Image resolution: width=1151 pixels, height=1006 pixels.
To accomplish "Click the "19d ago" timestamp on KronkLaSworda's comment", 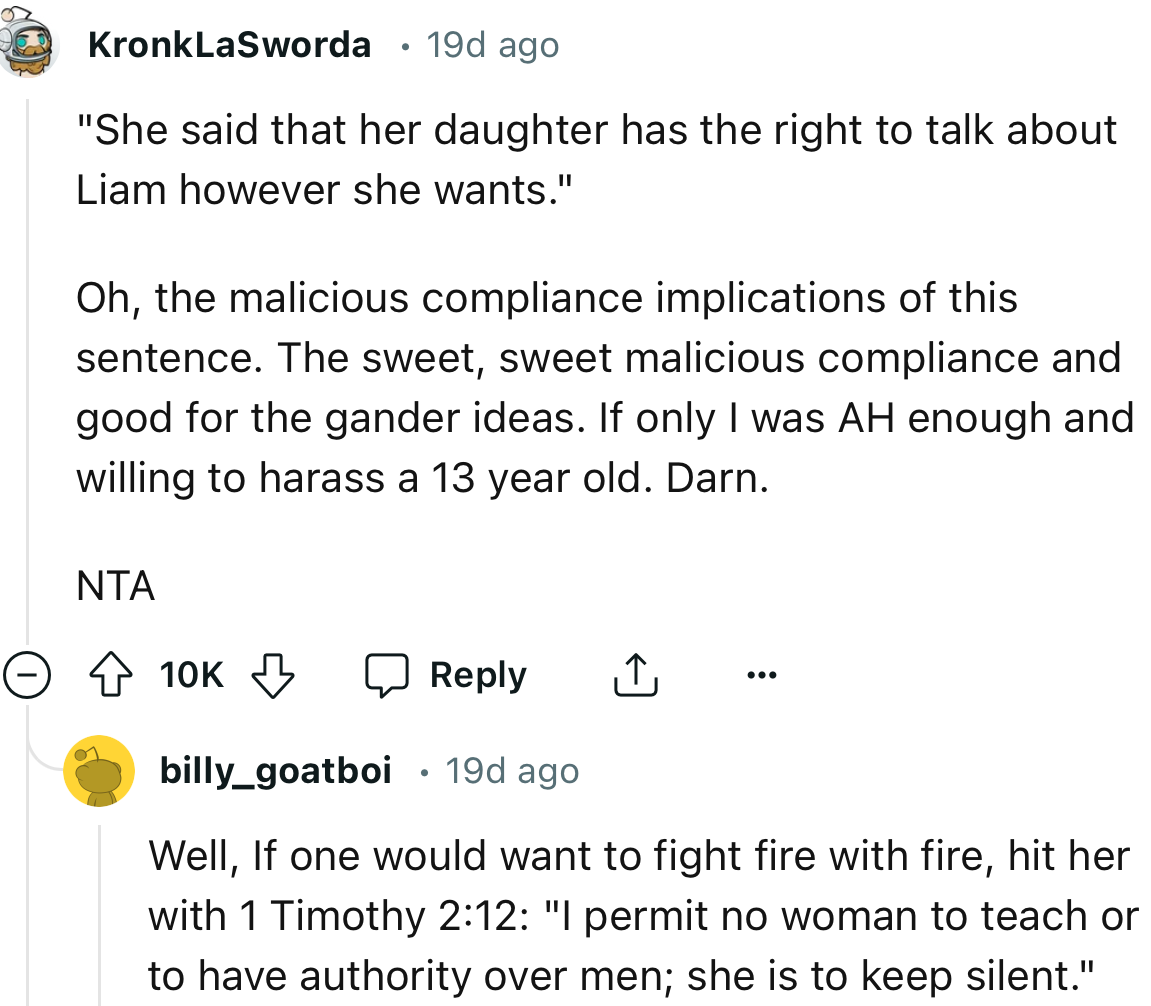I will 492,45.
